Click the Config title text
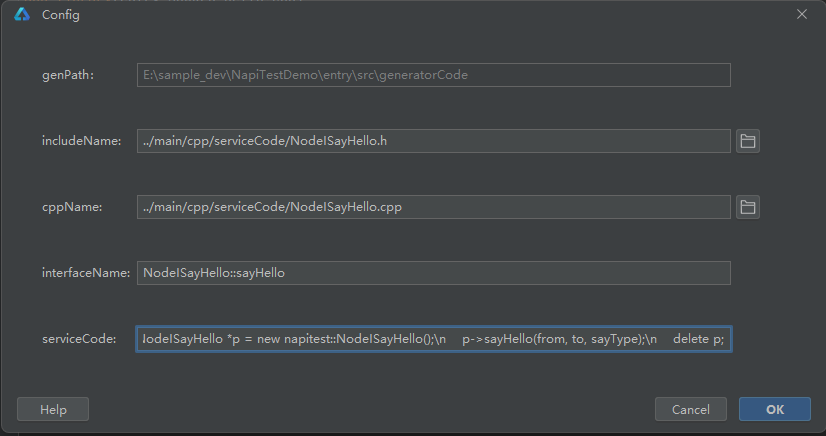 pyautogui.click(x=60, y=15)
